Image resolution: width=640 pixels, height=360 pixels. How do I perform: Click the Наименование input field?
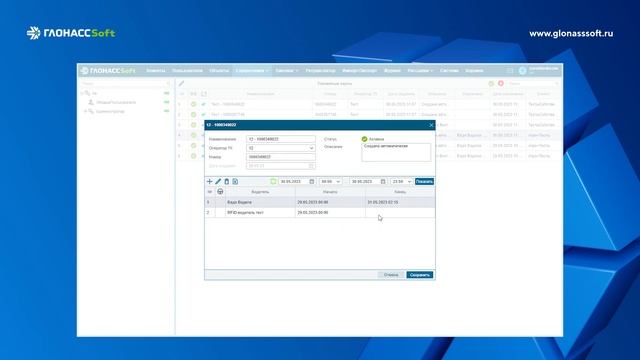281,139
